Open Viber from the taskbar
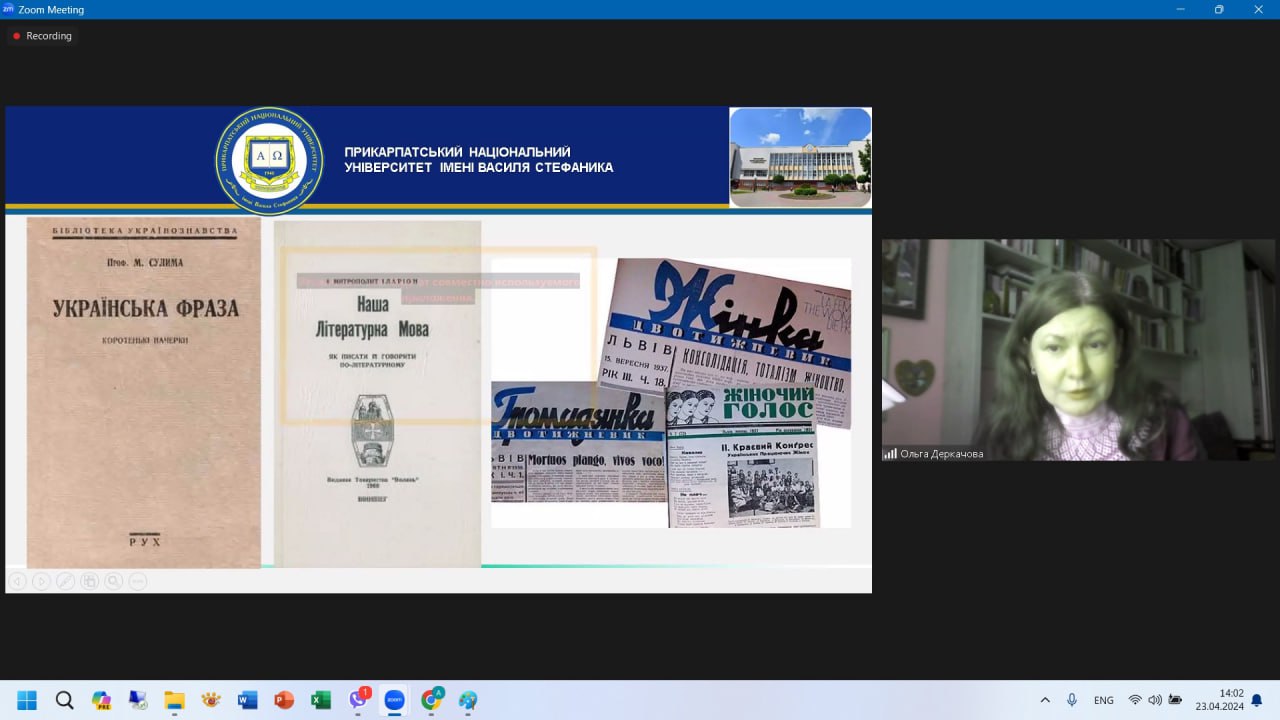Screen dimensions: 1280x720 pyautogui.click(x=358, y=700)
